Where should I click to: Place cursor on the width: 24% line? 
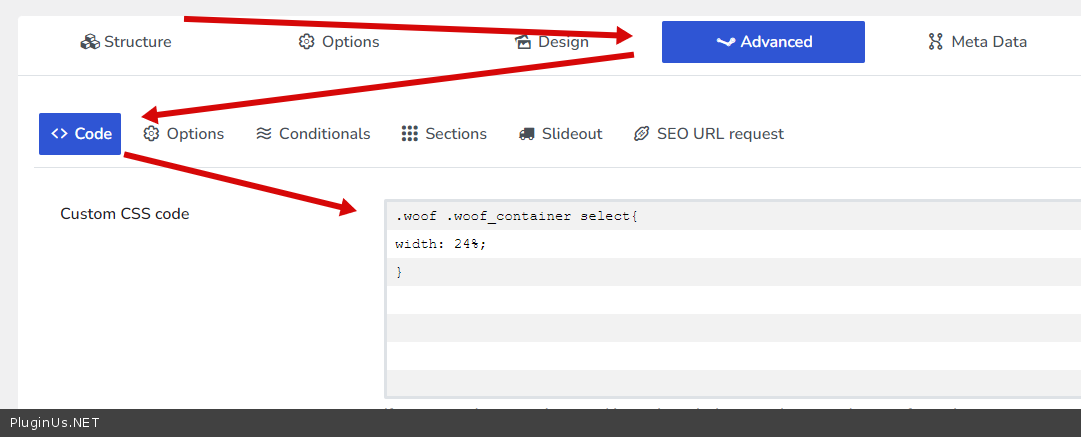click(x=441, y=244)
